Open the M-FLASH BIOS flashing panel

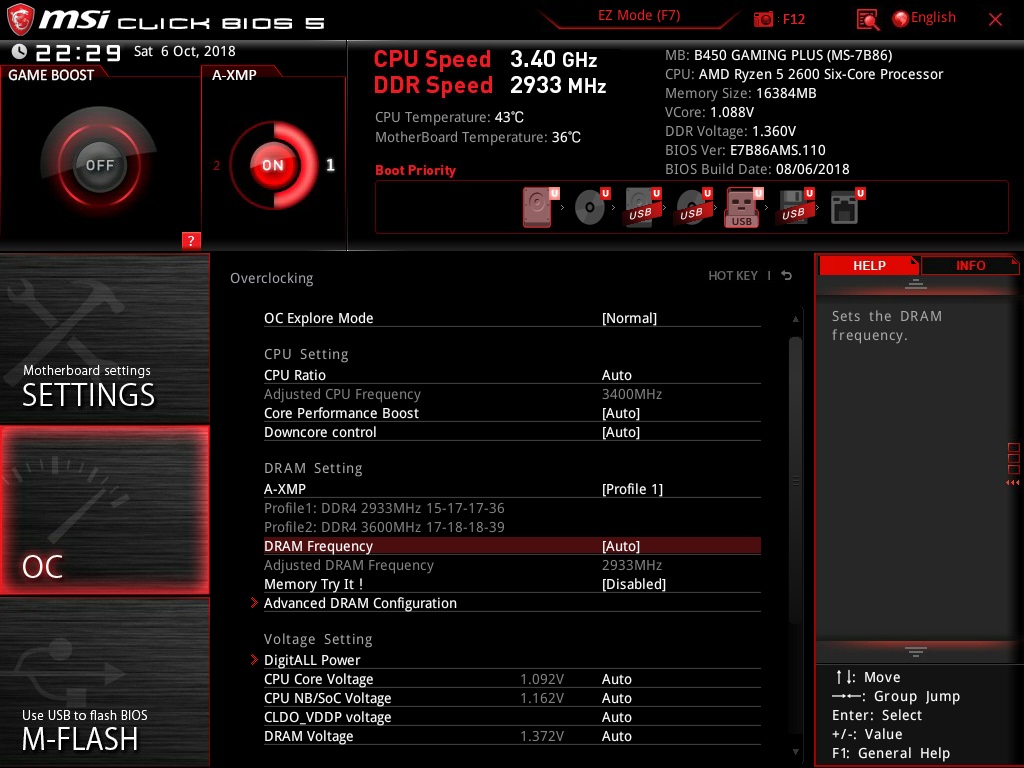pyautogui.click(x=104, y=681)
